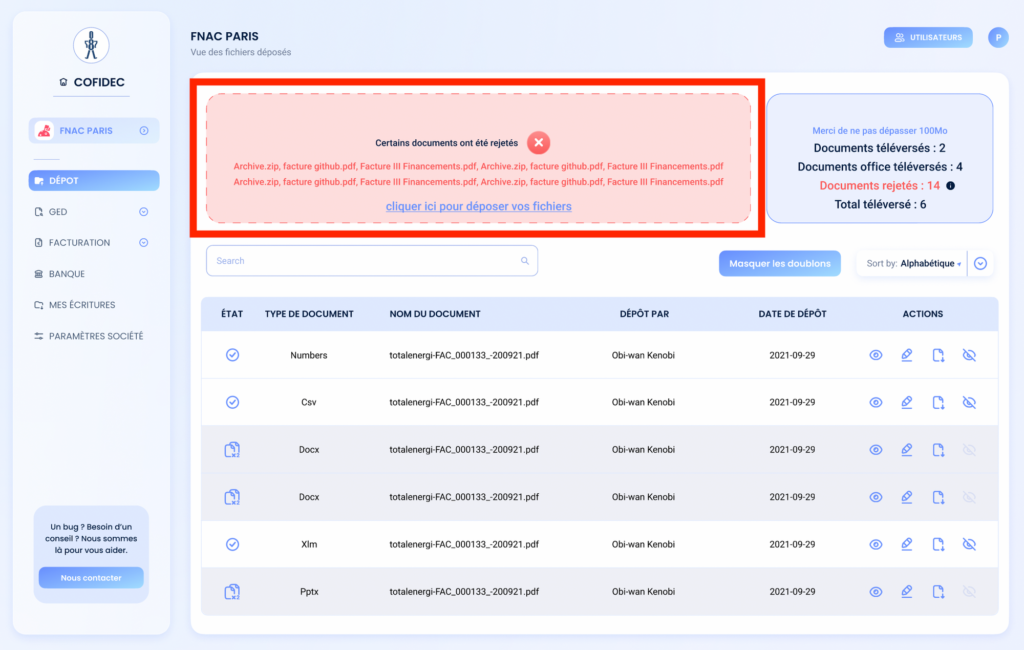
Task: Toggle visibility of the second Docx row
Action: pyautogui.click(x=969, y=496)
